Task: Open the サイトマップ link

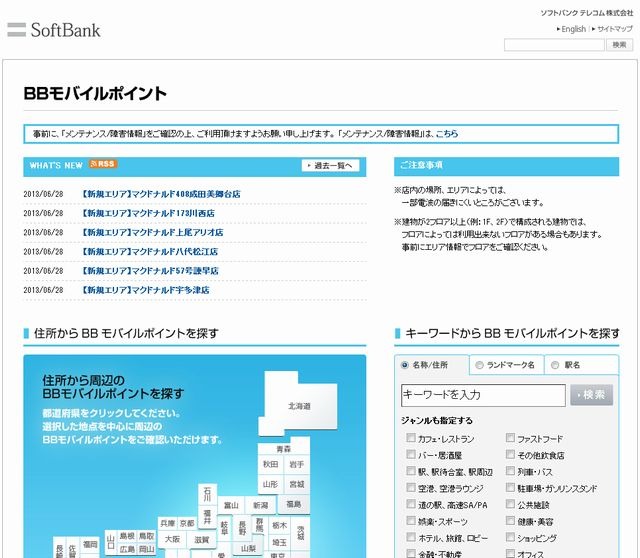Action: pos(615,29)
